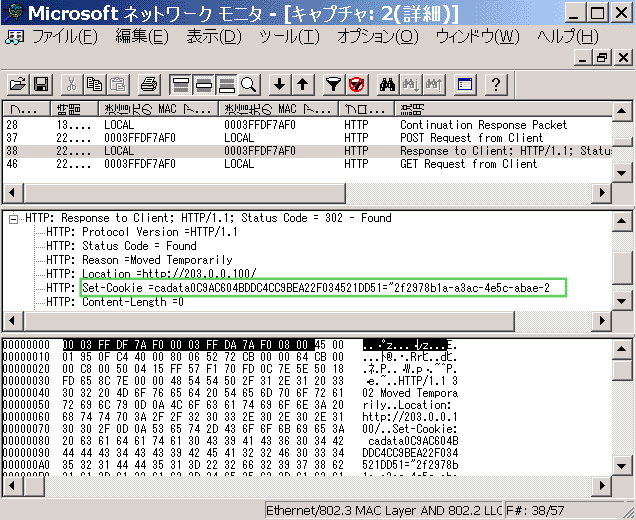
Task: Select the HTTP Set-Cookie =cadata line
Action: tap(298, 288)
